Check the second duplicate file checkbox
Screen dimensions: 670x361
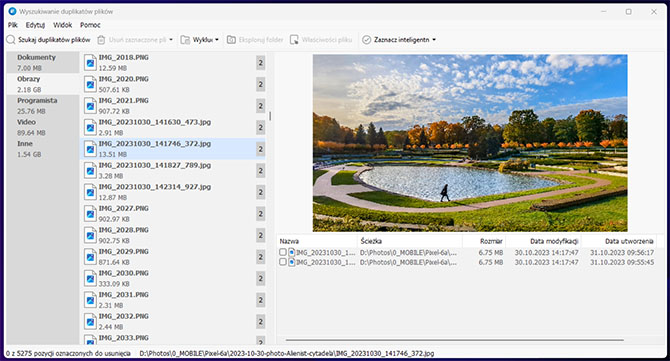(282, 262)
